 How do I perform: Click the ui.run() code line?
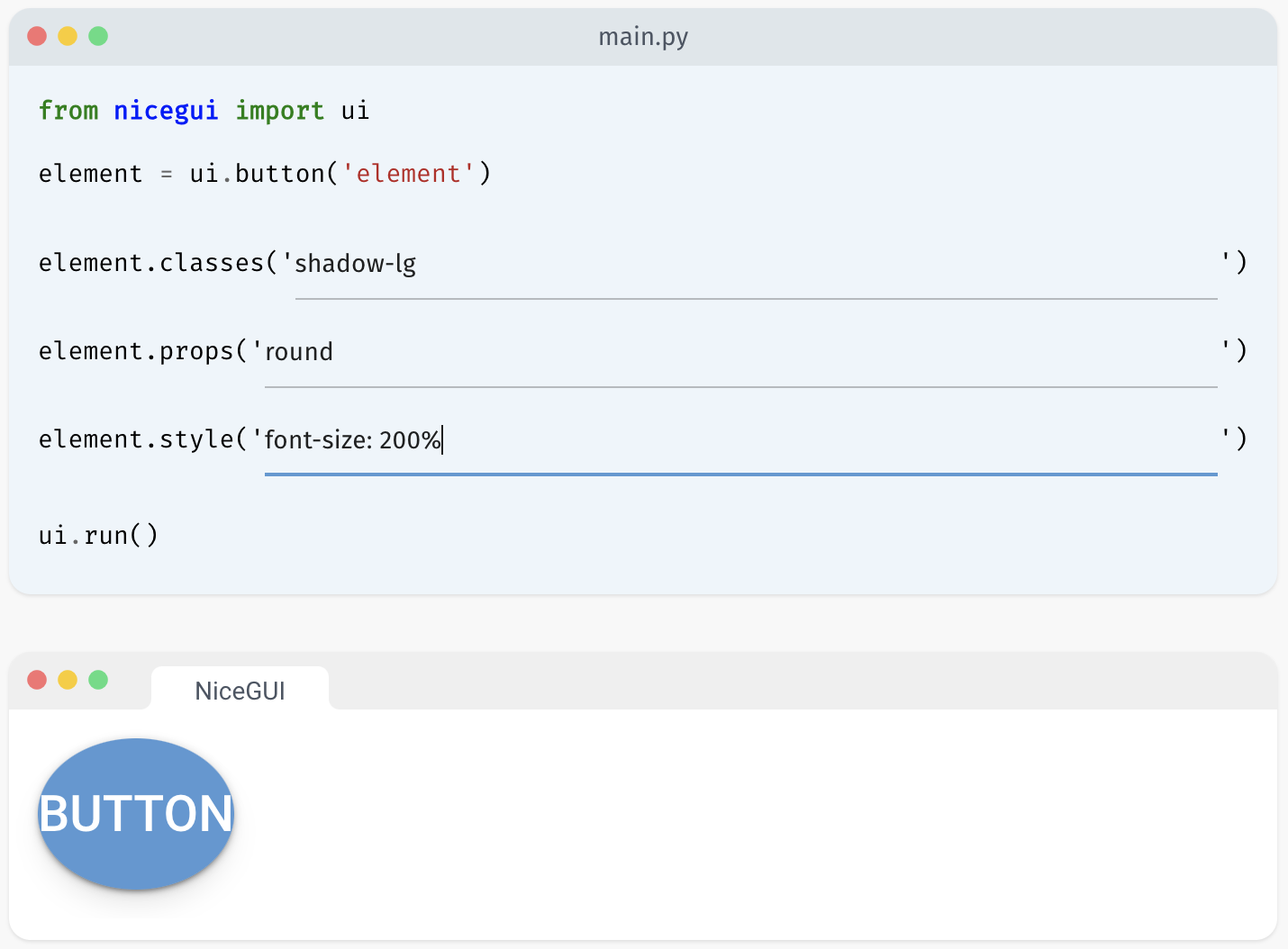coord(98,536)
